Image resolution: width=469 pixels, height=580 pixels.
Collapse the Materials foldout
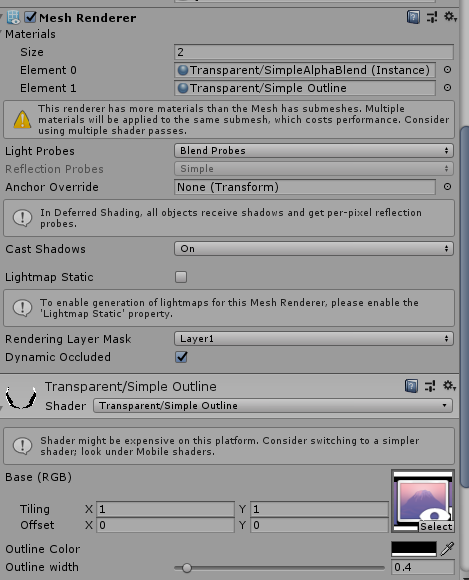pos(1,34)
